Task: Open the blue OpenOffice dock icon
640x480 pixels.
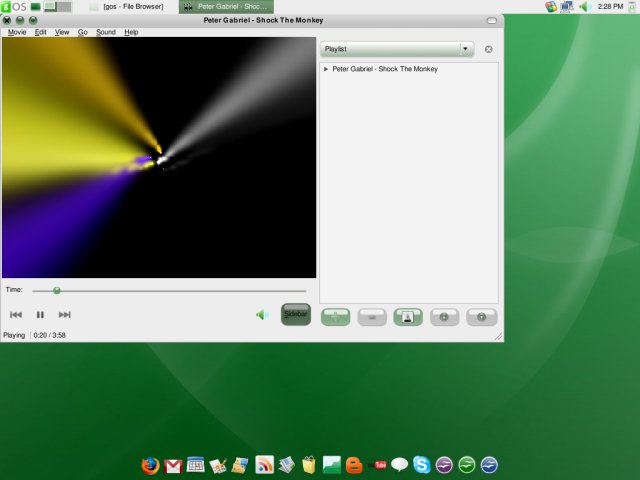Action: point(489,465)
